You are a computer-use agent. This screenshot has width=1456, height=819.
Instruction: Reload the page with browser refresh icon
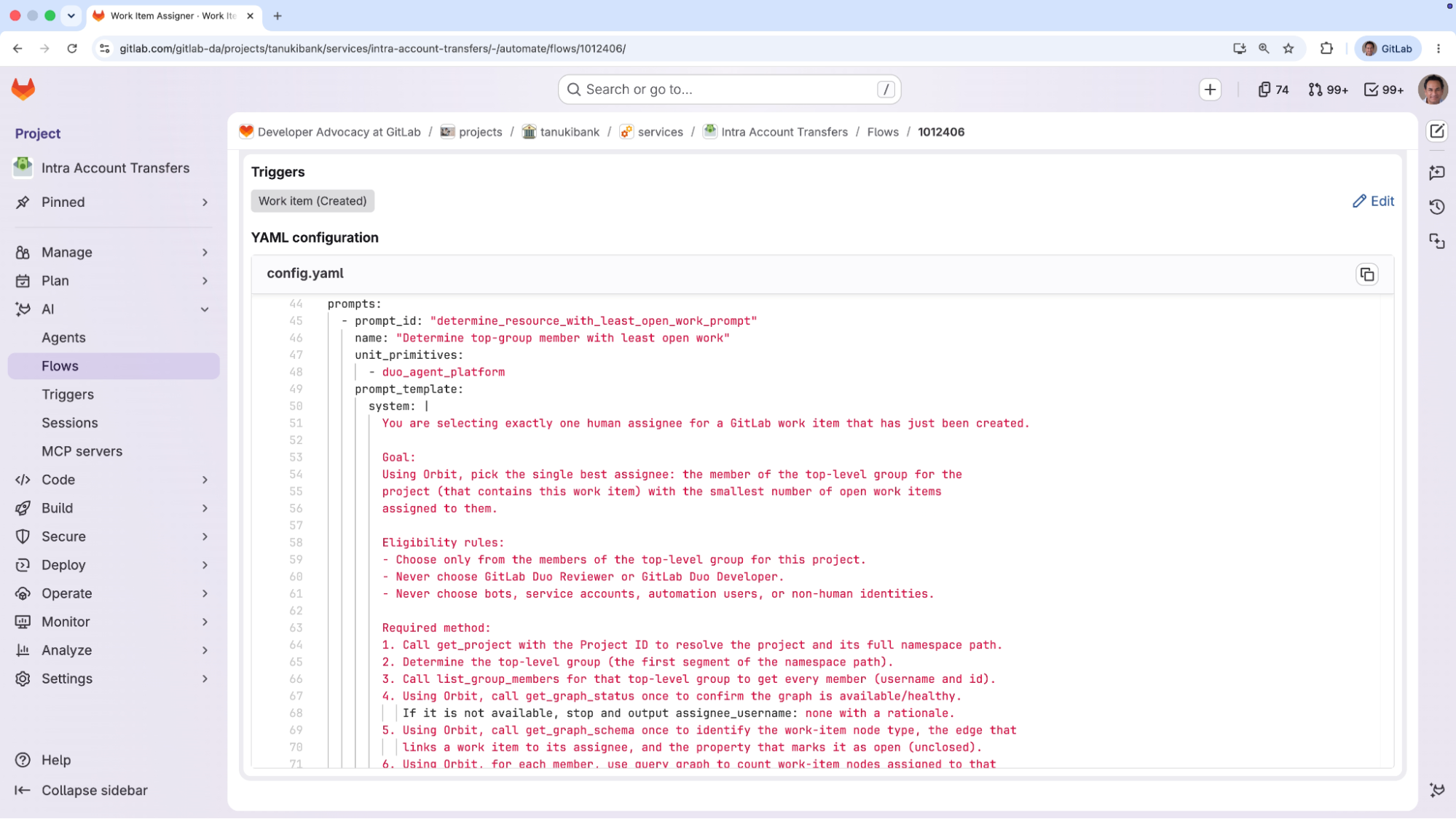point(72,49)
